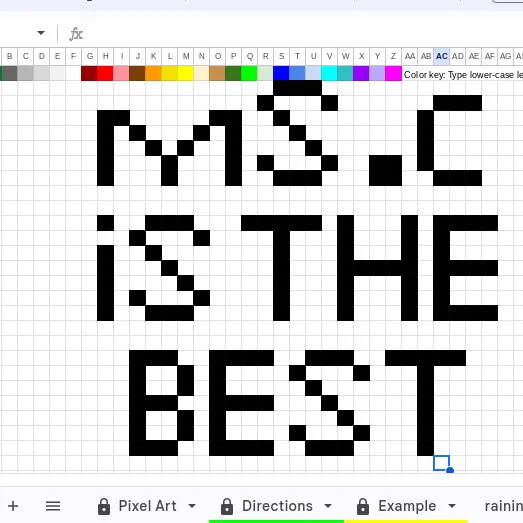
Task: Select column AA header
Action: 410,56
